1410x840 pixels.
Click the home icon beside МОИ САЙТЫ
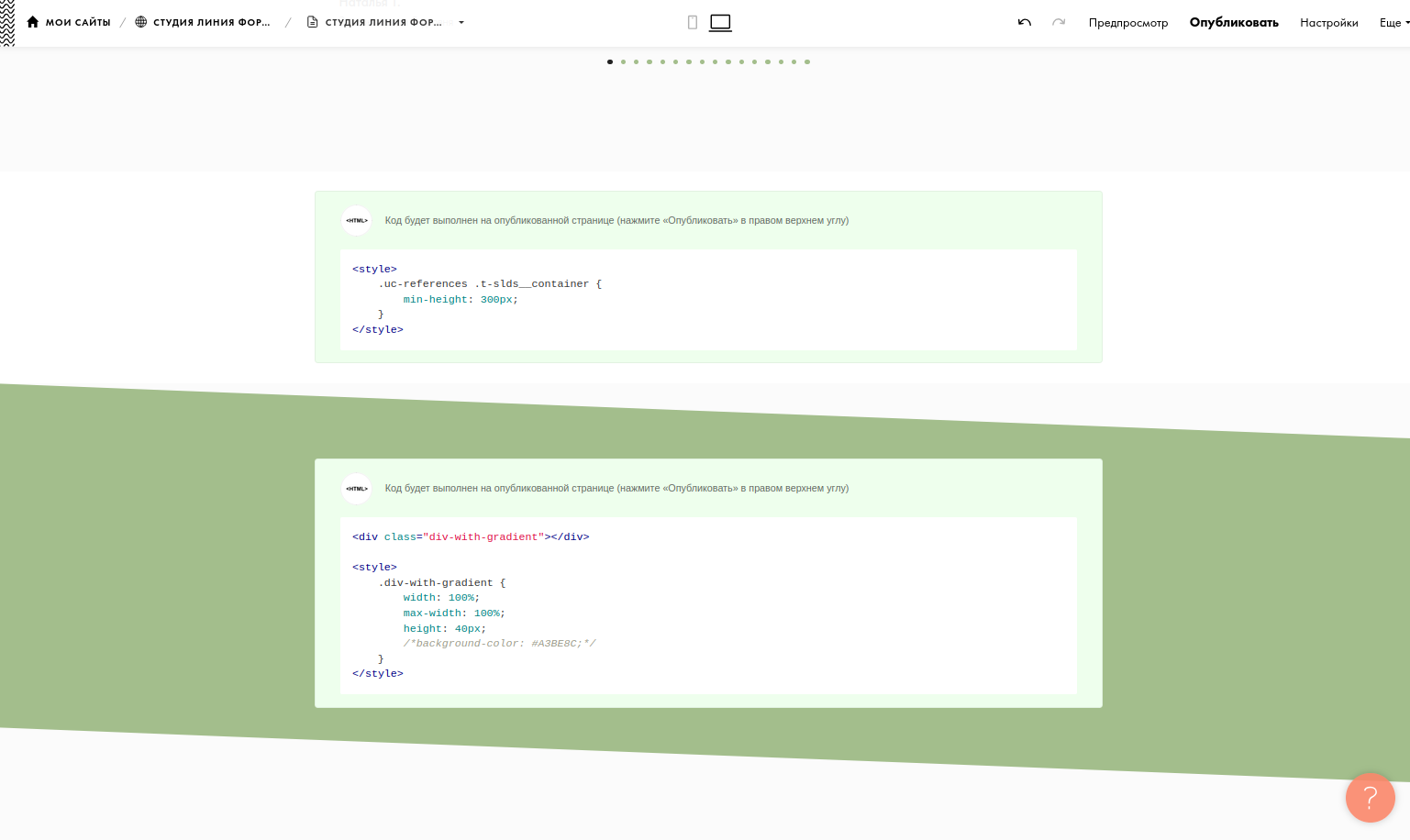click(33, 22)
